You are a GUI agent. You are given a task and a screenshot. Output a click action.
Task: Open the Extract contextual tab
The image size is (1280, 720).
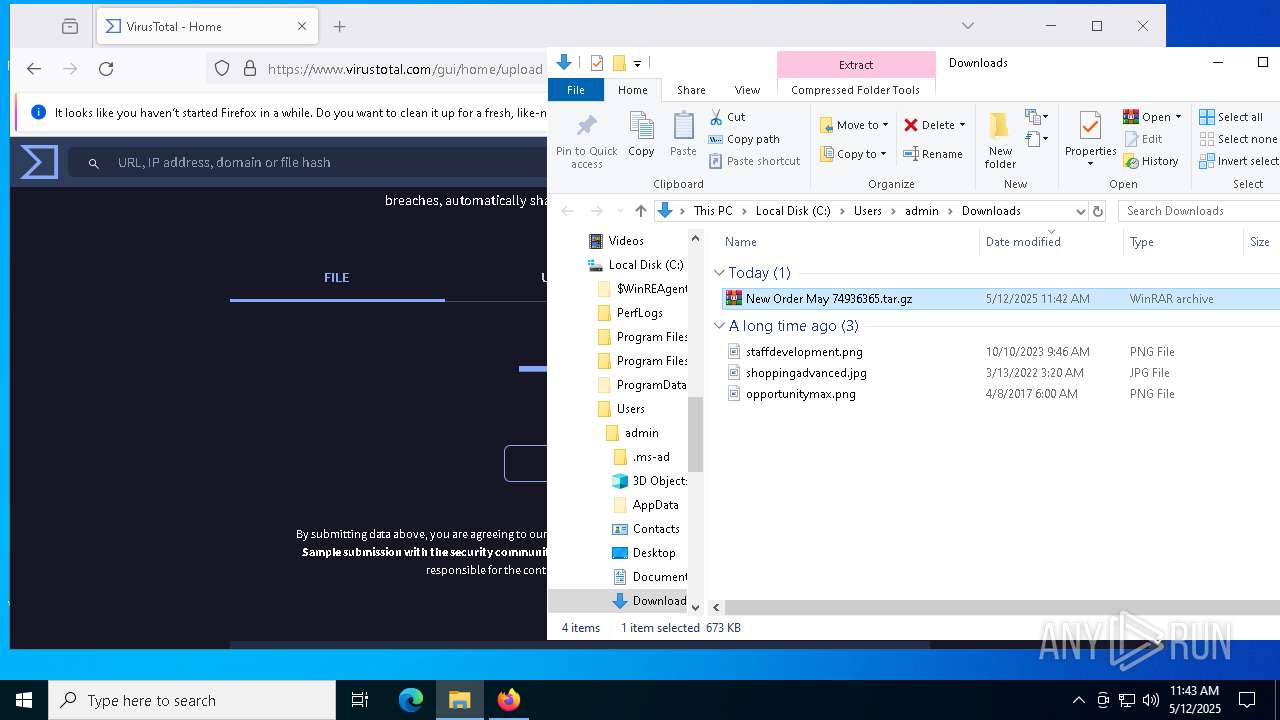pyautogui.click(x=856, y=65)
